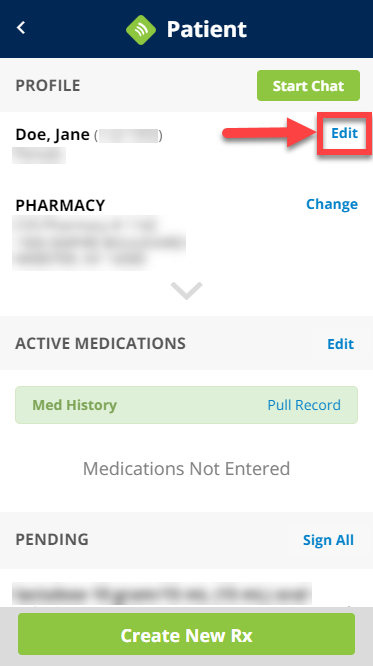This screenshot has width=373, height=666.
Task: Click the green logo icon beside Patient
Action: pyautogui.click(x=141, y=30)
